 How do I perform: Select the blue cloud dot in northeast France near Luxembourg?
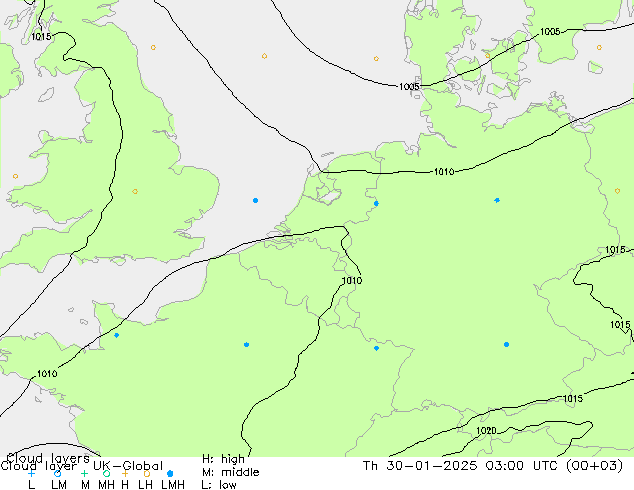click(x=376, y=348)
